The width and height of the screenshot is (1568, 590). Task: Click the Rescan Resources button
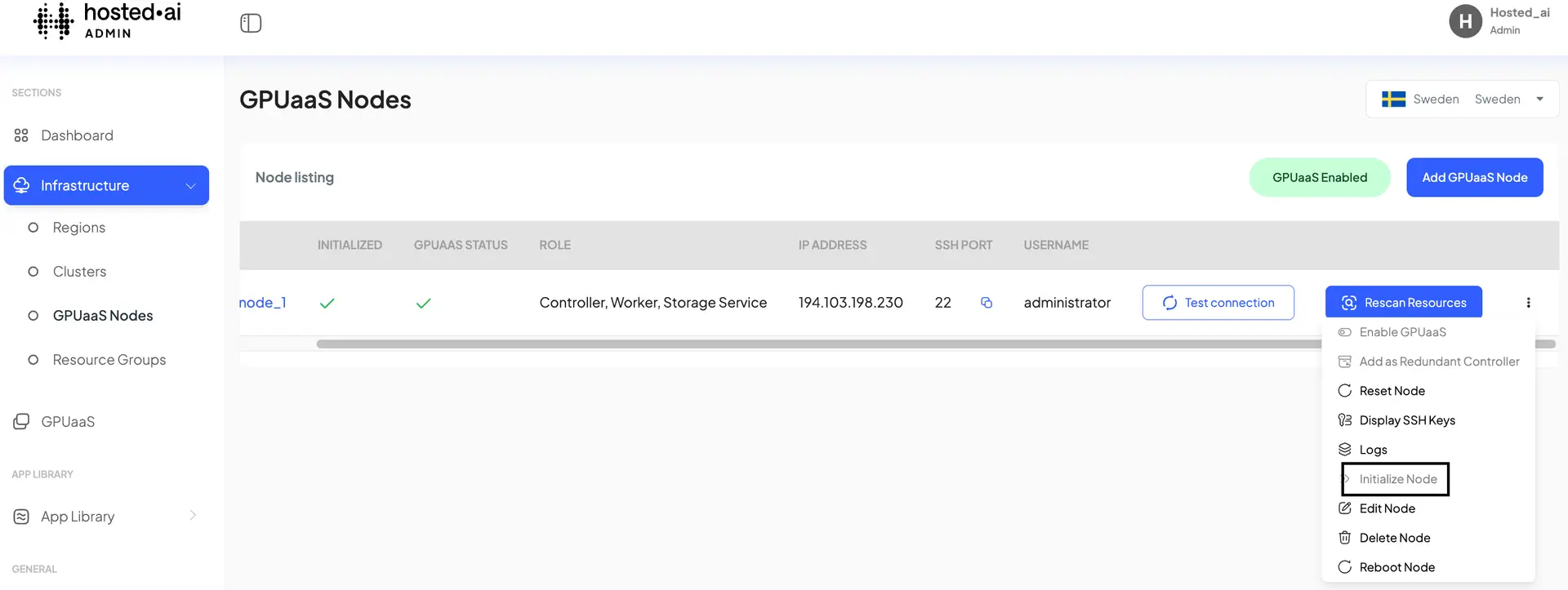1403,303
